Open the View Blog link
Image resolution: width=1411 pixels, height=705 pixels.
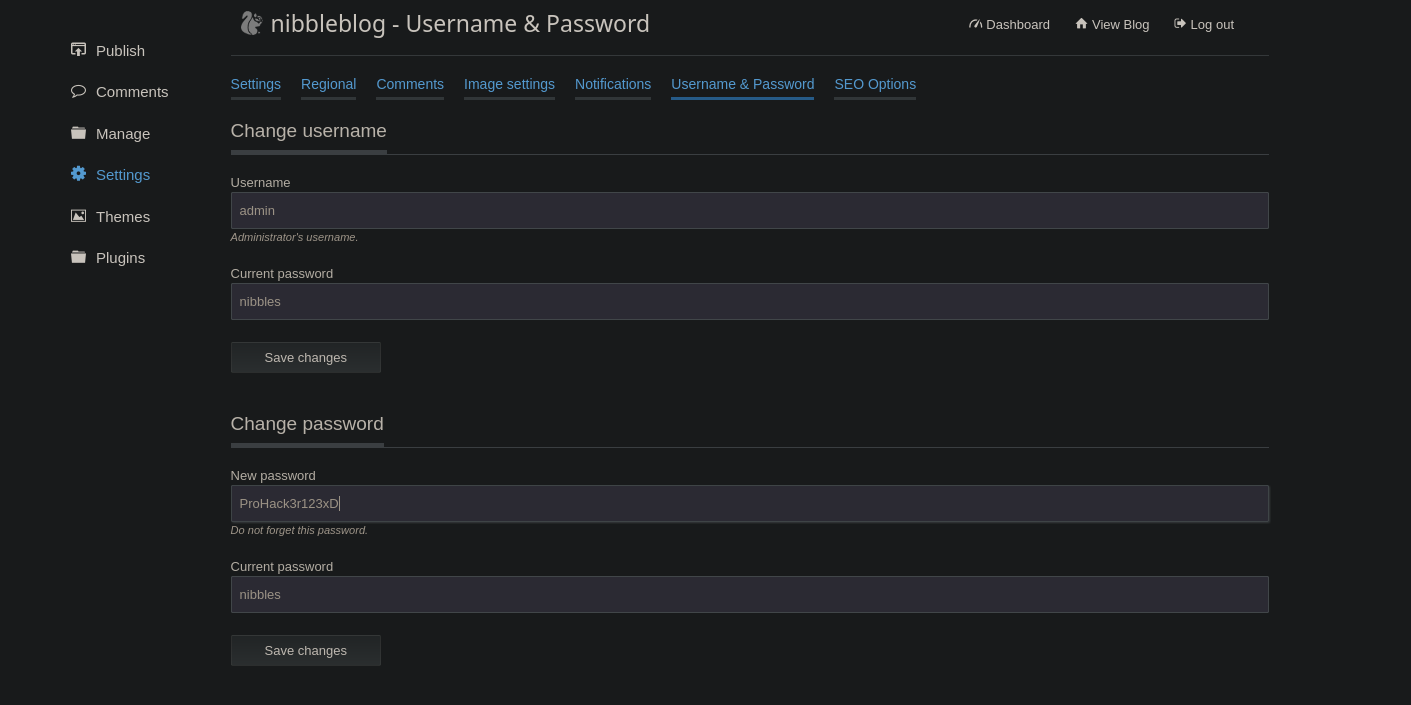click(1112, 24)
